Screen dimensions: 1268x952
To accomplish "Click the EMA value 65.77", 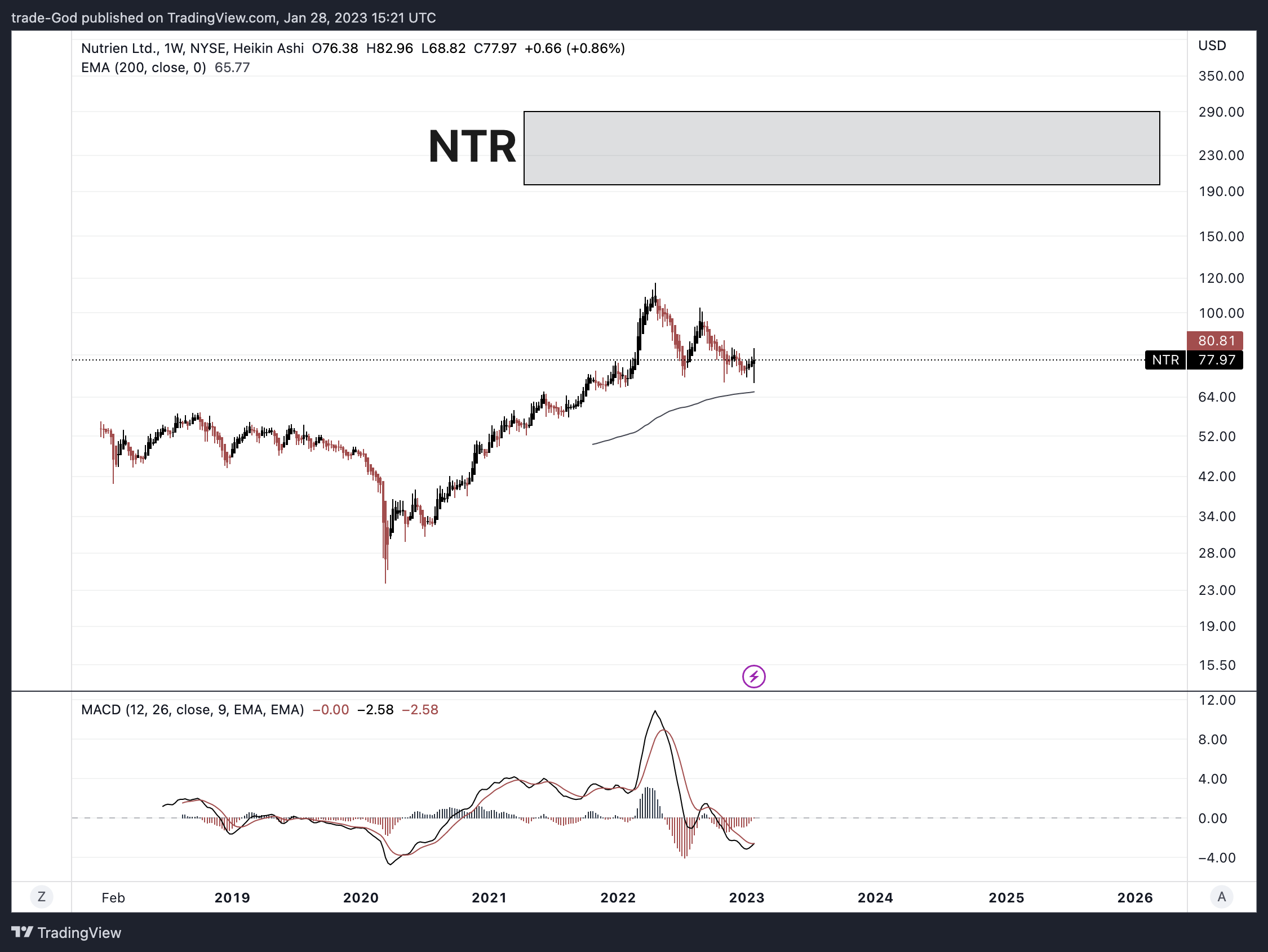I will (x=232, y=68).
